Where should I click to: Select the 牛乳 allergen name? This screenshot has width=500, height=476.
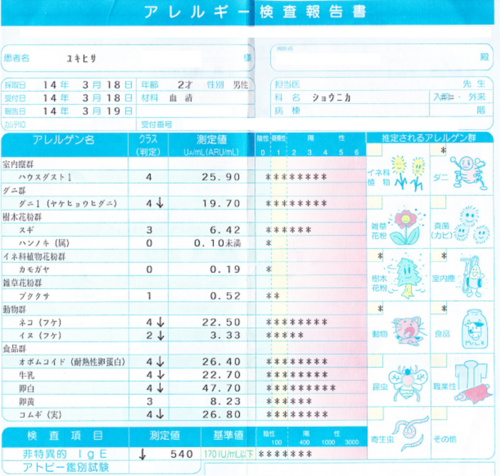[27, 375]
